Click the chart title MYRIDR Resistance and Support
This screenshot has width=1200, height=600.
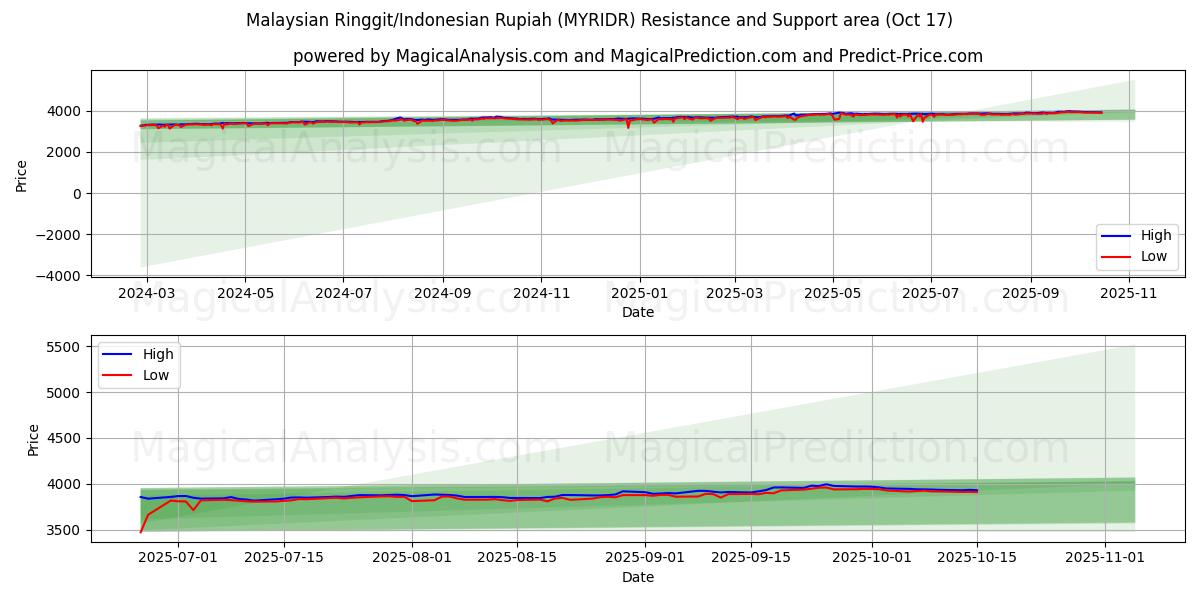pos(599,20)
